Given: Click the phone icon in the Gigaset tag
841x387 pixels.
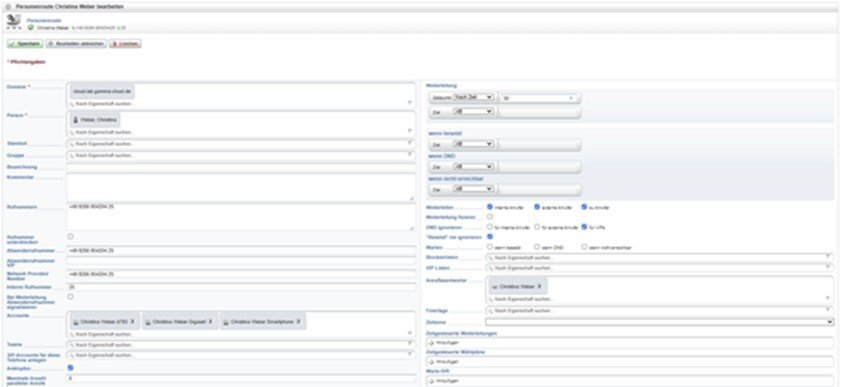Looking at the screenshot, I should point(148,322).
